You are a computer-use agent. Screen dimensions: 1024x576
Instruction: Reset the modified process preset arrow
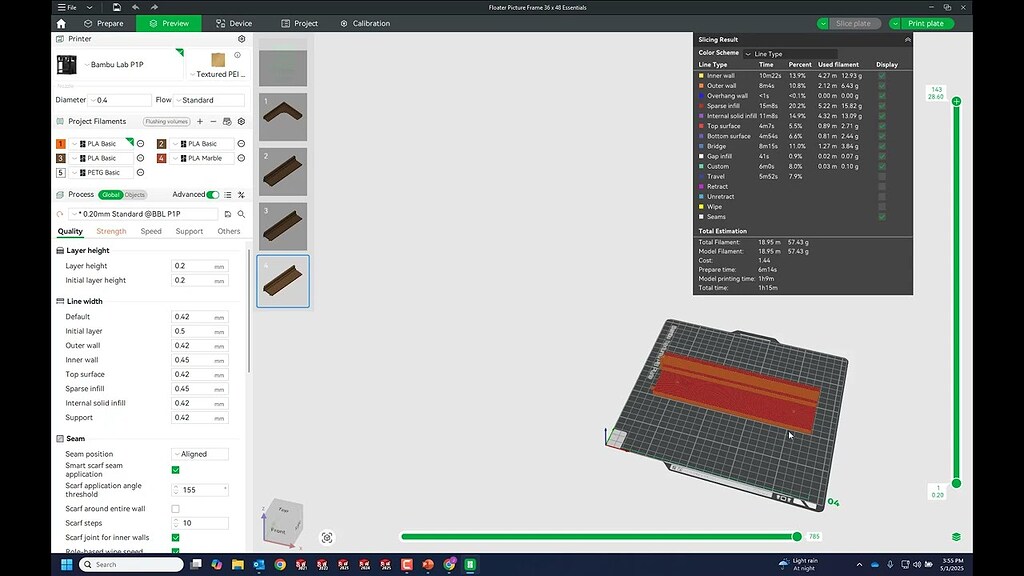point(60,214)
